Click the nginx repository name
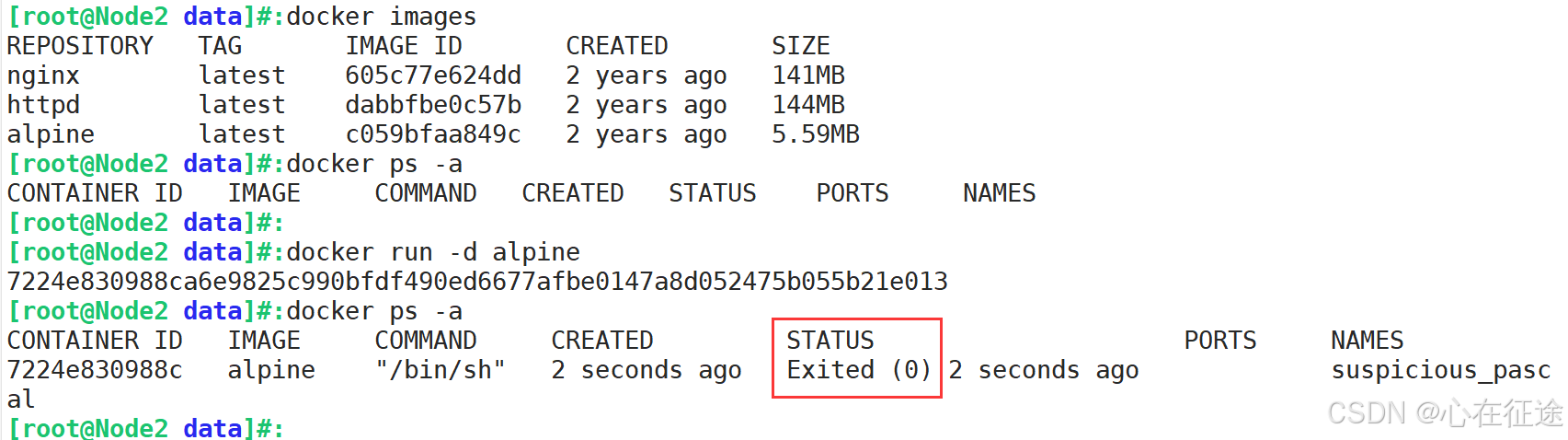The image size is (1568, 440). (43, 76)
